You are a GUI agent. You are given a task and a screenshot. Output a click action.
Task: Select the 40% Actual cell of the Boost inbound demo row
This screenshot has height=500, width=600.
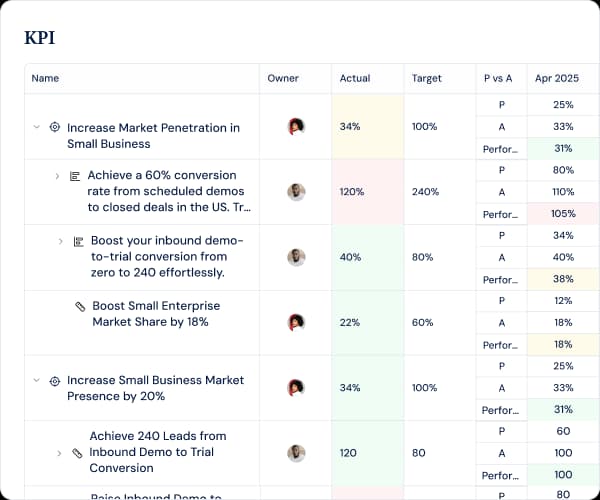(368, 257)
